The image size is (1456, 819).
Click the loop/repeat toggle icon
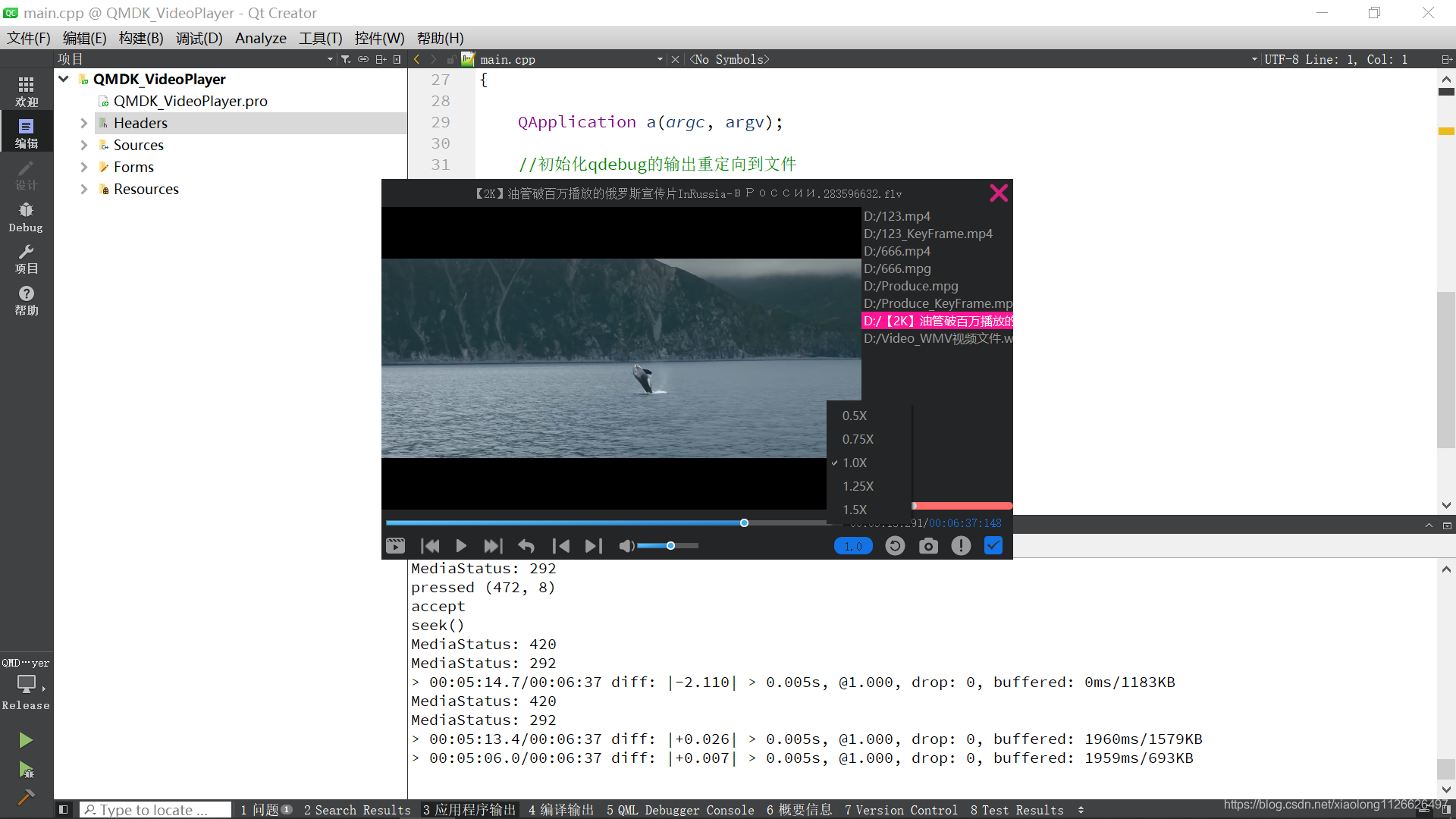tap(895, 546)
